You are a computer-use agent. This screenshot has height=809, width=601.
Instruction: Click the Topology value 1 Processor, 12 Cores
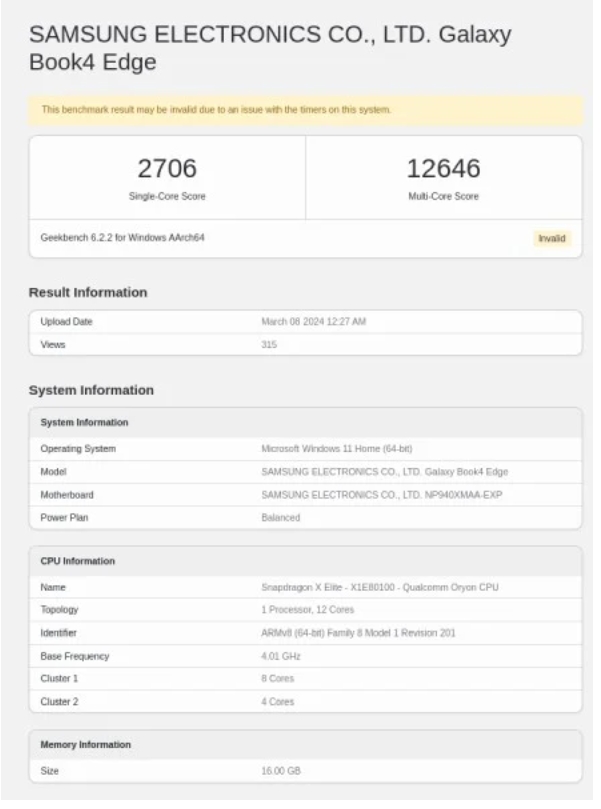point(309,610)
